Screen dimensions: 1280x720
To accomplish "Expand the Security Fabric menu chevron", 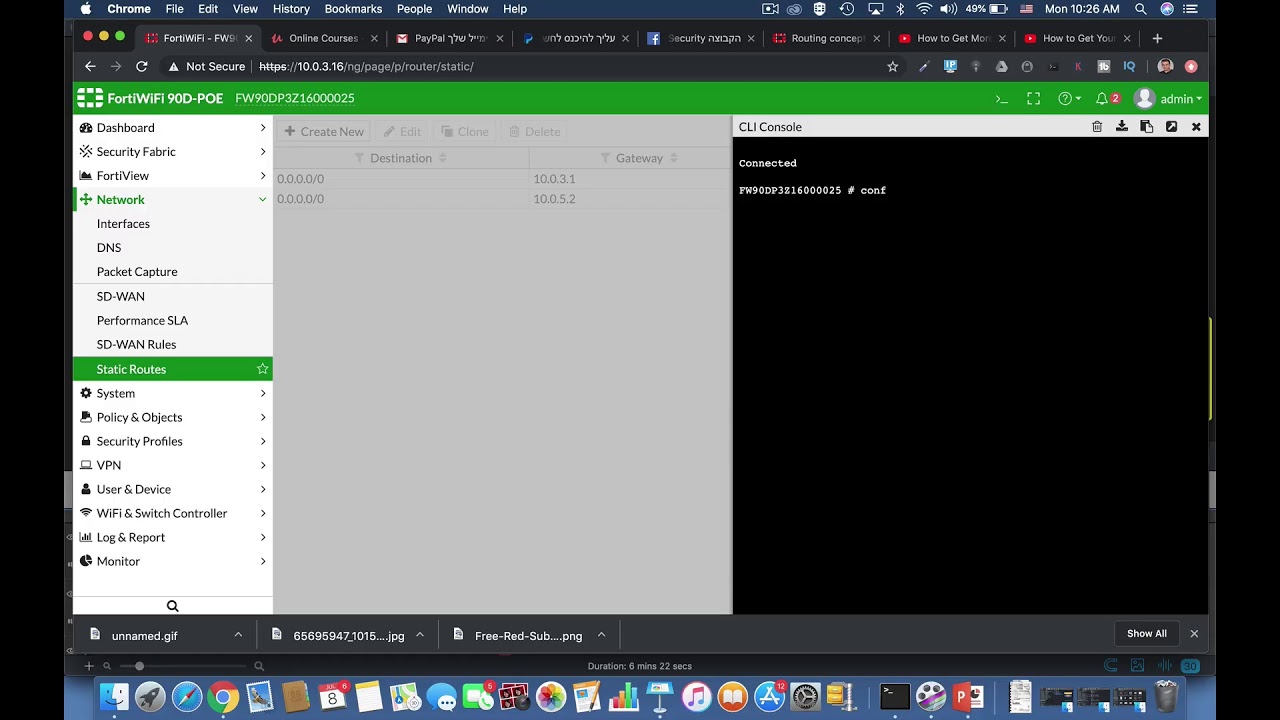I will click(x=263, y=152).
